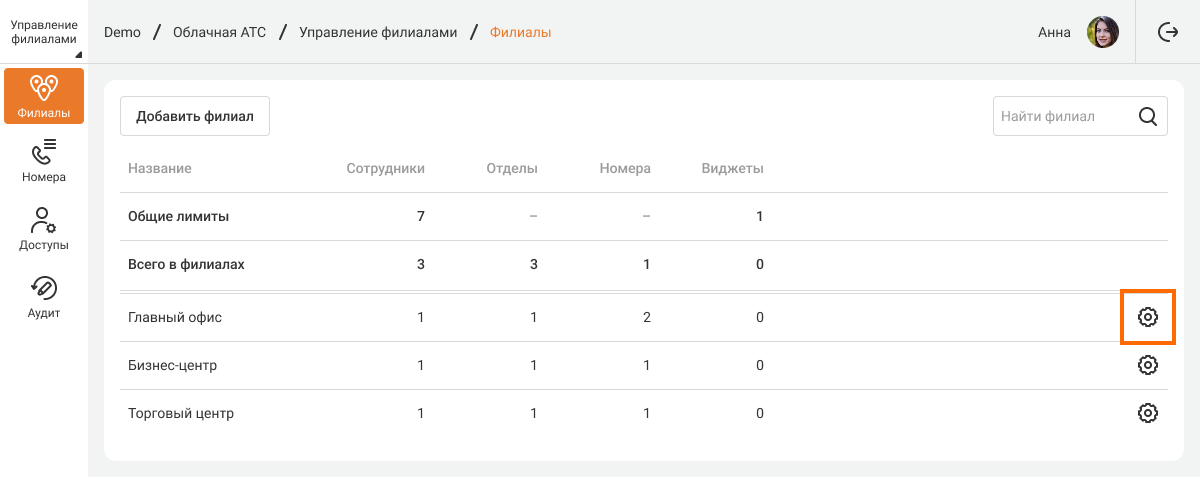Open the Номера sidebar section
1200x477 pixels.
[44, 160]
